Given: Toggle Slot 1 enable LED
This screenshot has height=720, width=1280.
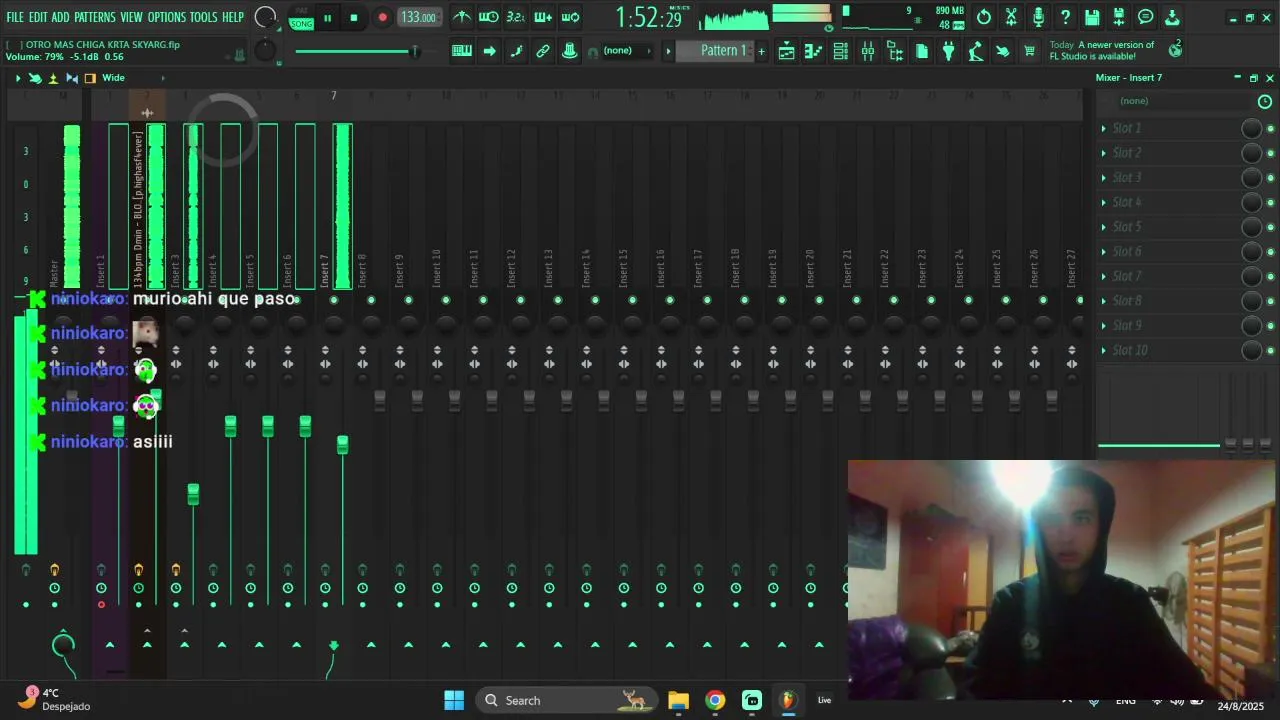Looking at the screenshot, I should coord(1270,129).
